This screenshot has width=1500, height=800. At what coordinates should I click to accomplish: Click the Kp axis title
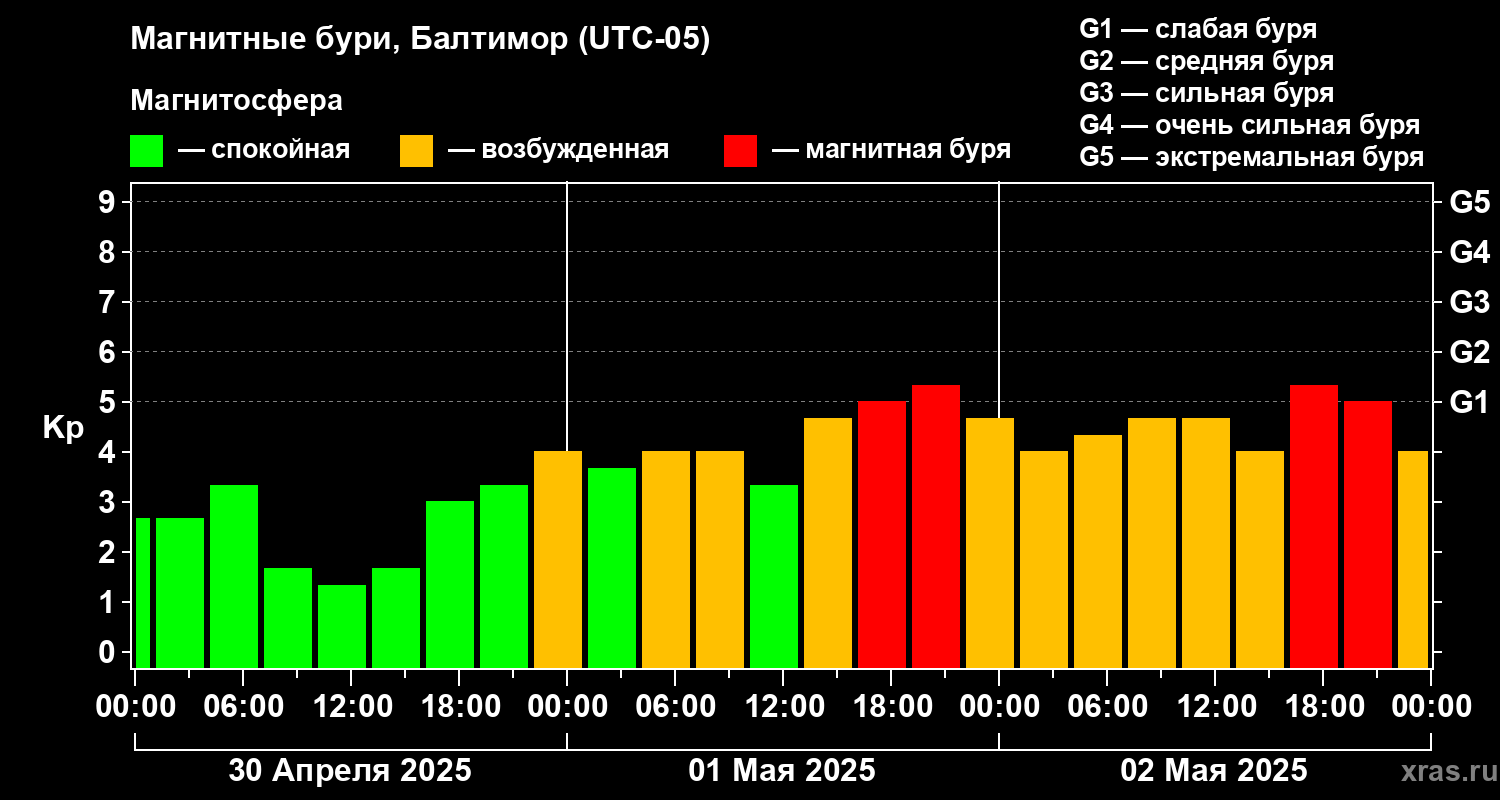click(x=63, y=428)
